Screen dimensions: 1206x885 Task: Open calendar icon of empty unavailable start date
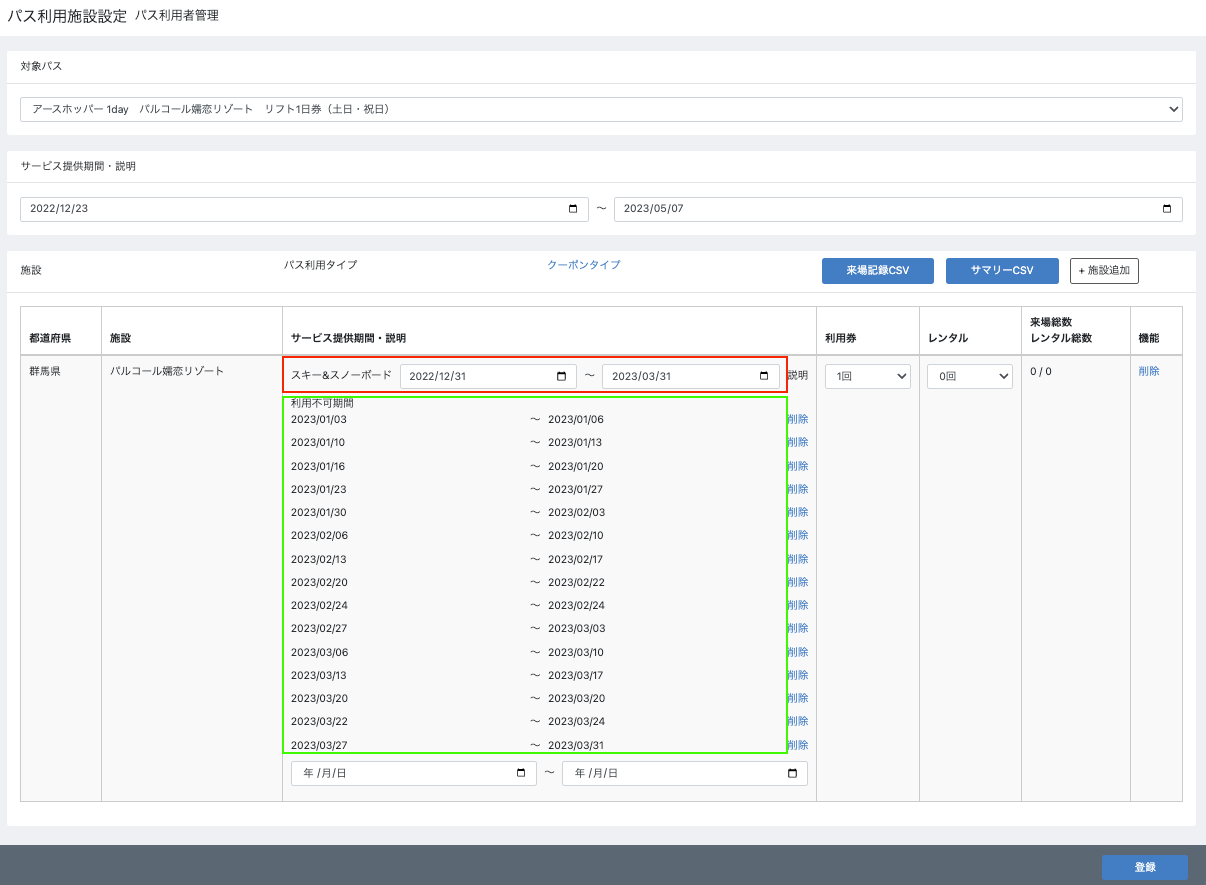coord(521,773)
